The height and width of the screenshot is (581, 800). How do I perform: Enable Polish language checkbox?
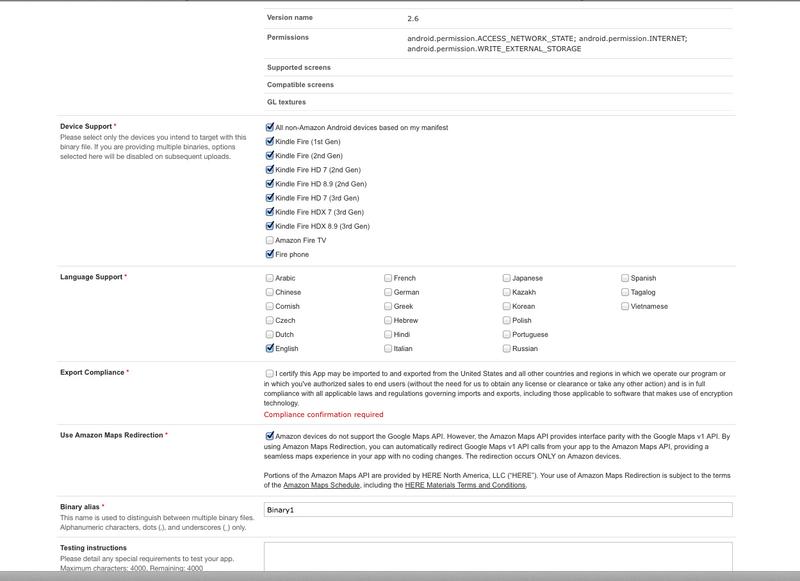[506, 320]
